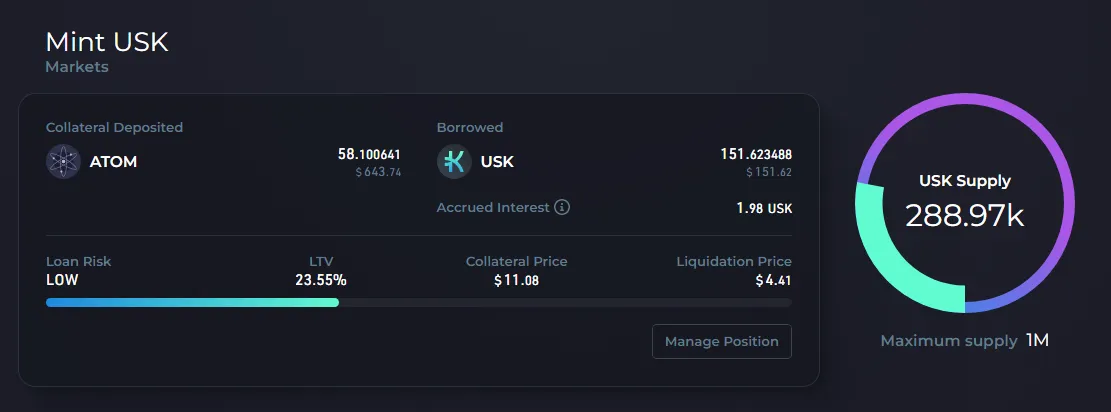Click the 23.55% LTV value
Viewport: 1111px width, 412px height.
(321, 280)
